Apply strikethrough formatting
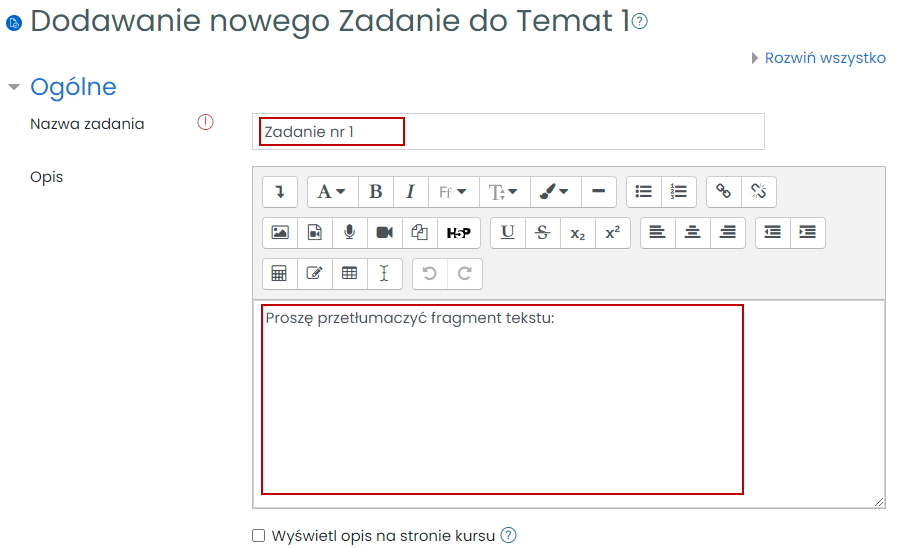The image size is (903, 548). (542, 232)
